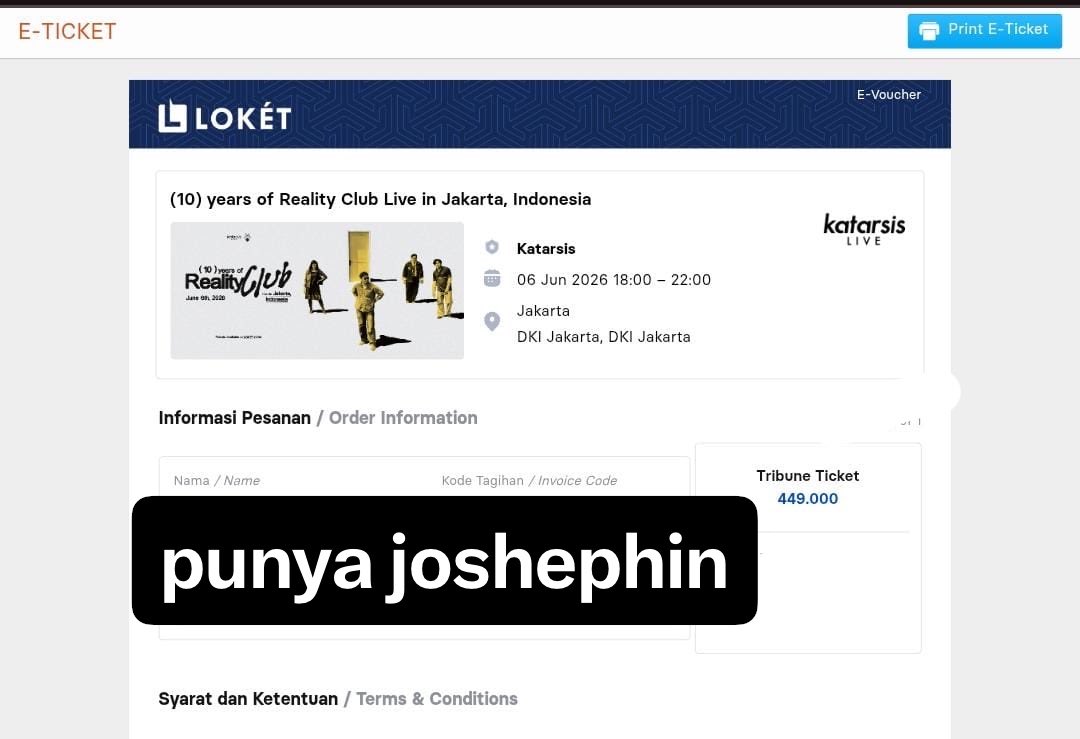Viewport: 1080px width, 739px height.
Task: Click the Print E-Ticket button
Action: 984,31
